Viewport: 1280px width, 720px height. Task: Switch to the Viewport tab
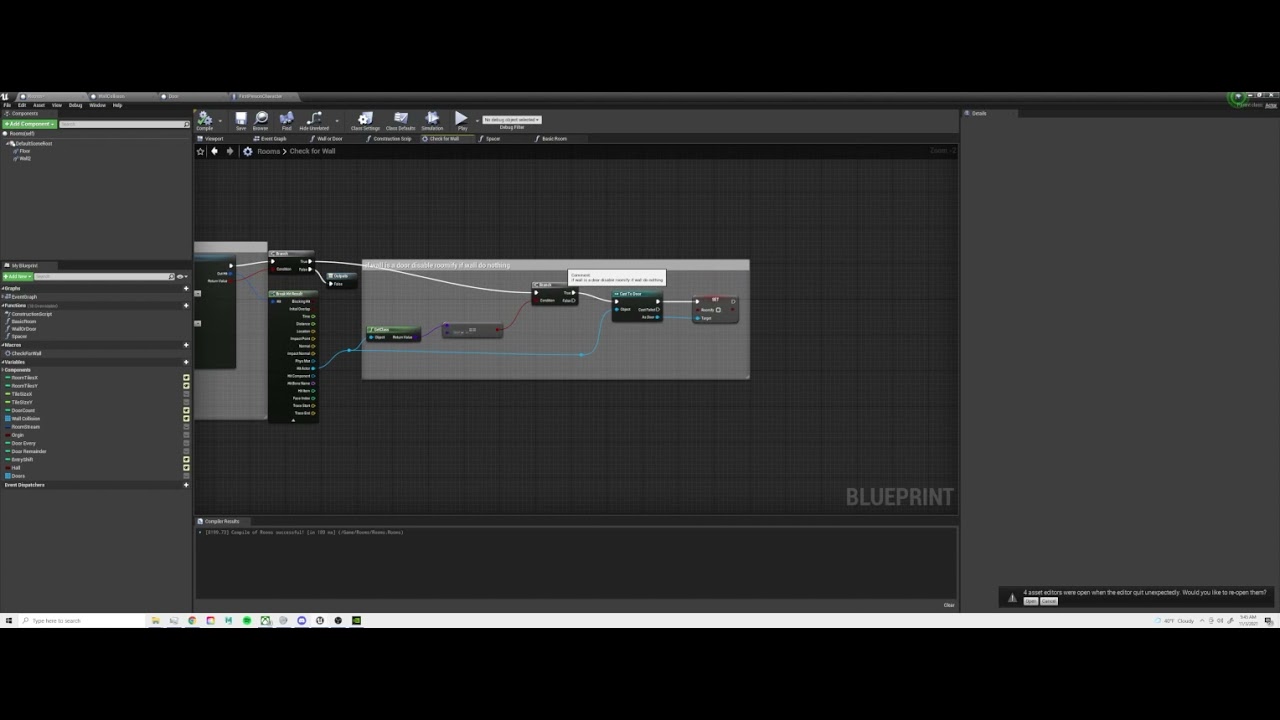coord(212,139)
